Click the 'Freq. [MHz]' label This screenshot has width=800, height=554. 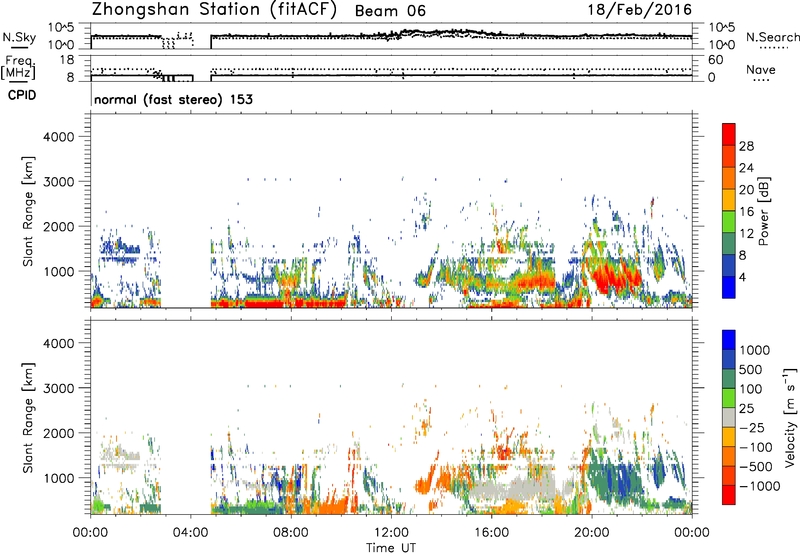18,68
